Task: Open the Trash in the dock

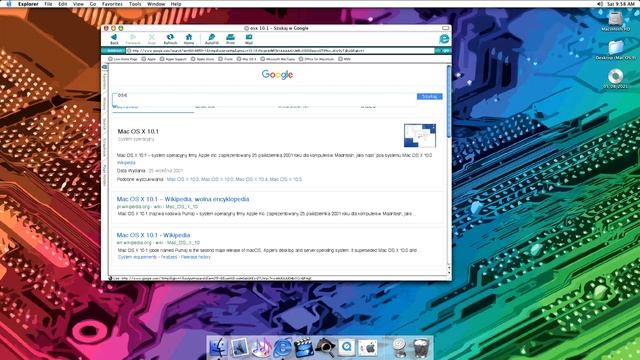Action: 421,348
